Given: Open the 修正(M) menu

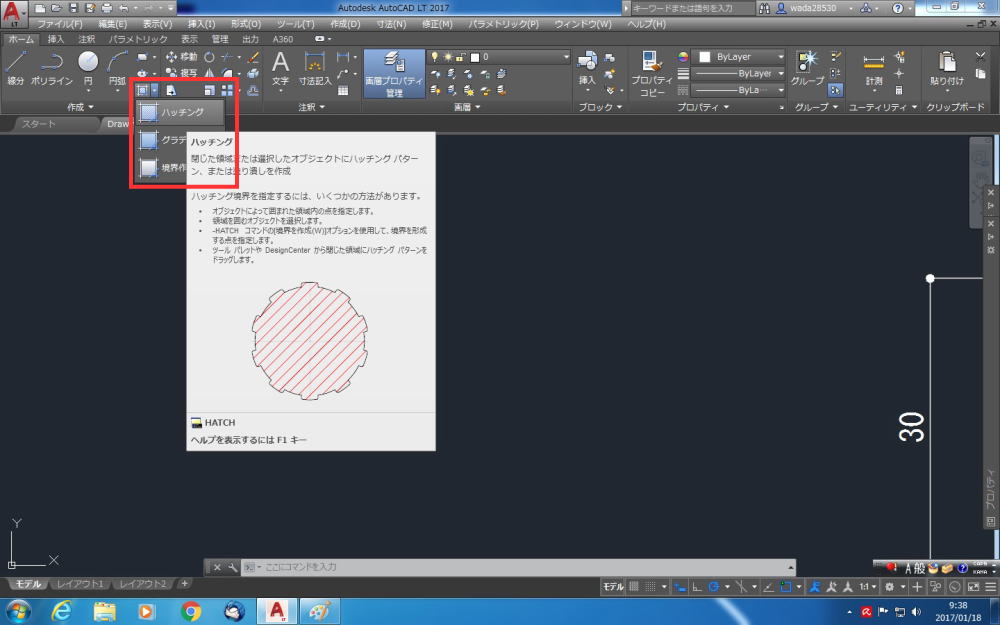Looking at the screenshot, I should click(438, 24).
